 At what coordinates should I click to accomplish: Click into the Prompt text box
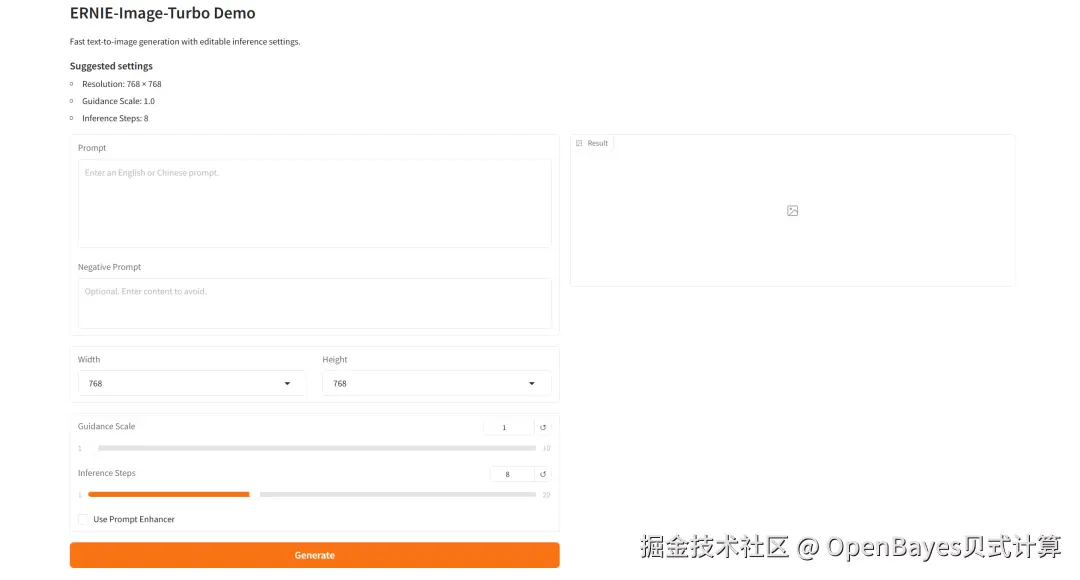(x=314, y=203)
